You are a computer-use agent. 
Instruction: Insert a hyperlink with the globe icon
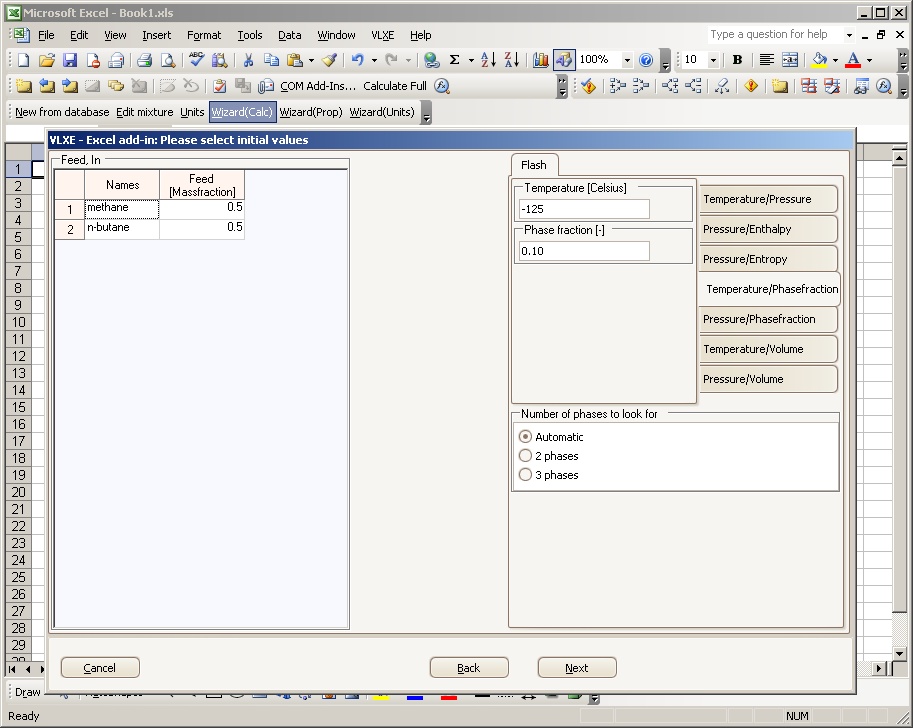[431, 59]
